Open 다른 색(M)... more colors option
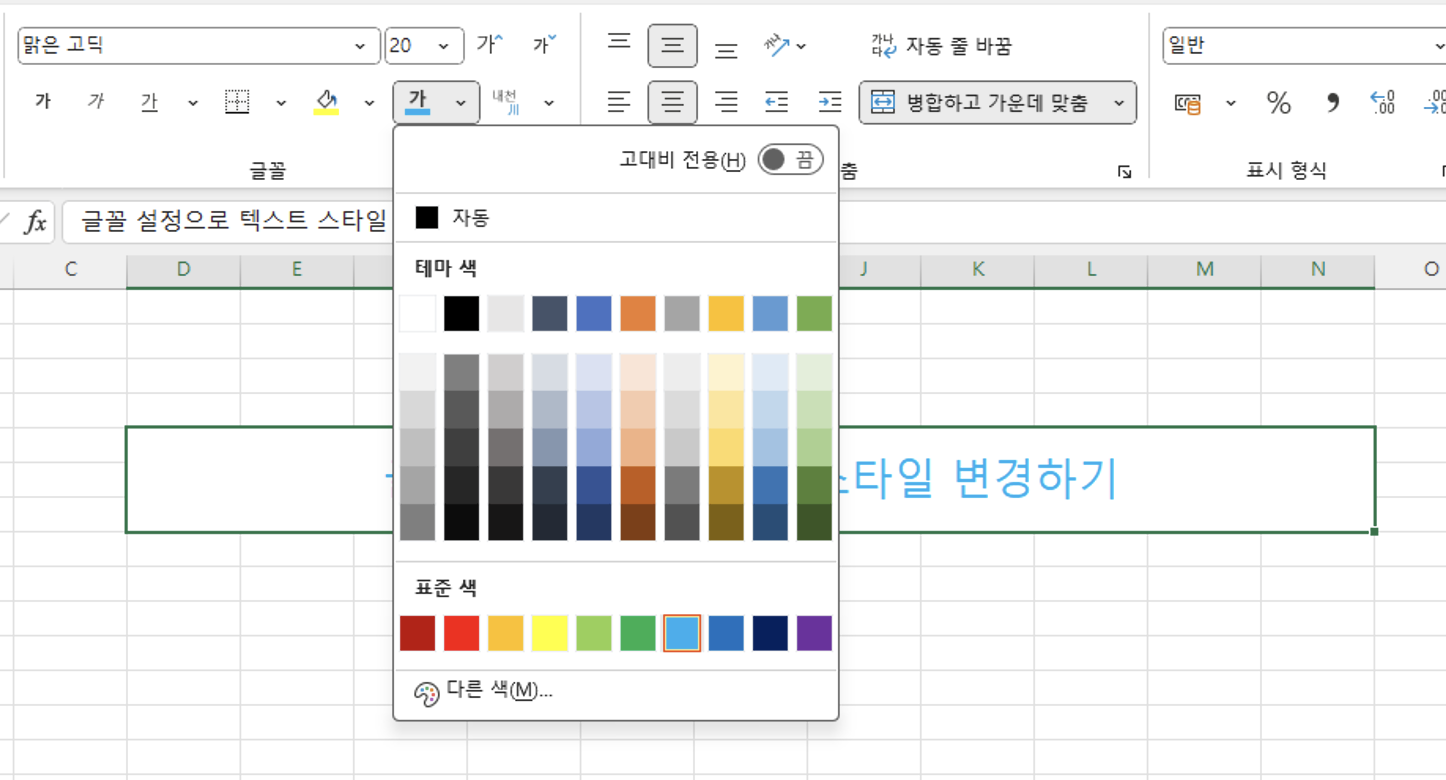This screenshot has width=1446, height=780. [x=616, y=691]
